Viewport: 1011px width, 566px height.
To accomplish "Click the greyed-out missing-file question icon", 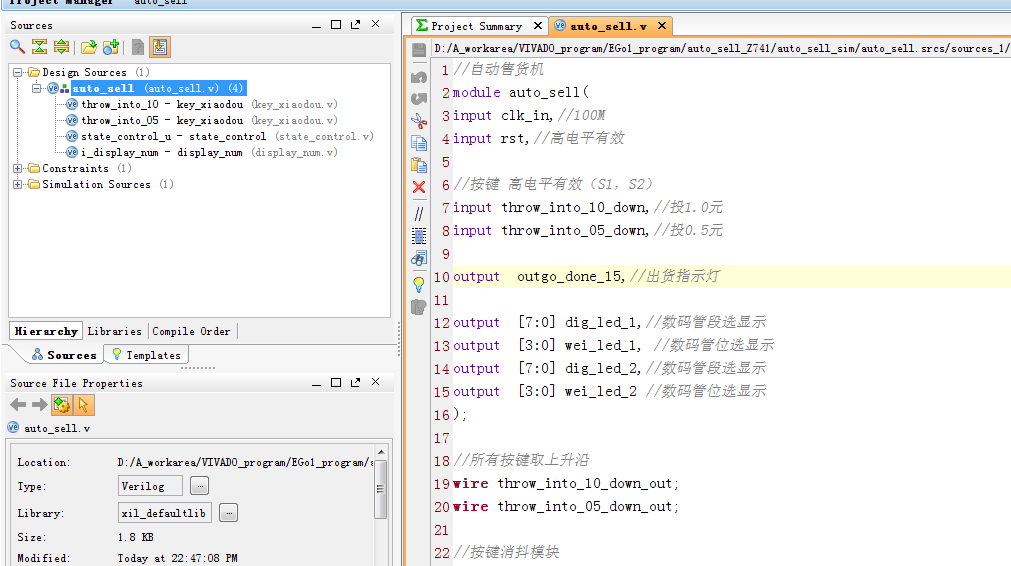I will pyautogui.click(x=137, y=46).
